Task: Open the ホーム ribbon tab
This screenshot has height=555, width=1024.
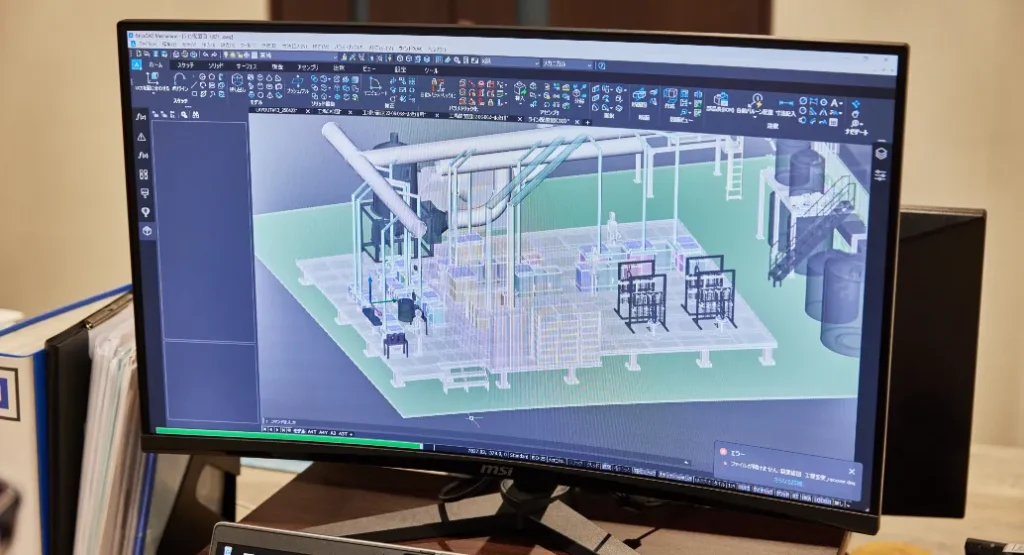Action: pos(156,65)
